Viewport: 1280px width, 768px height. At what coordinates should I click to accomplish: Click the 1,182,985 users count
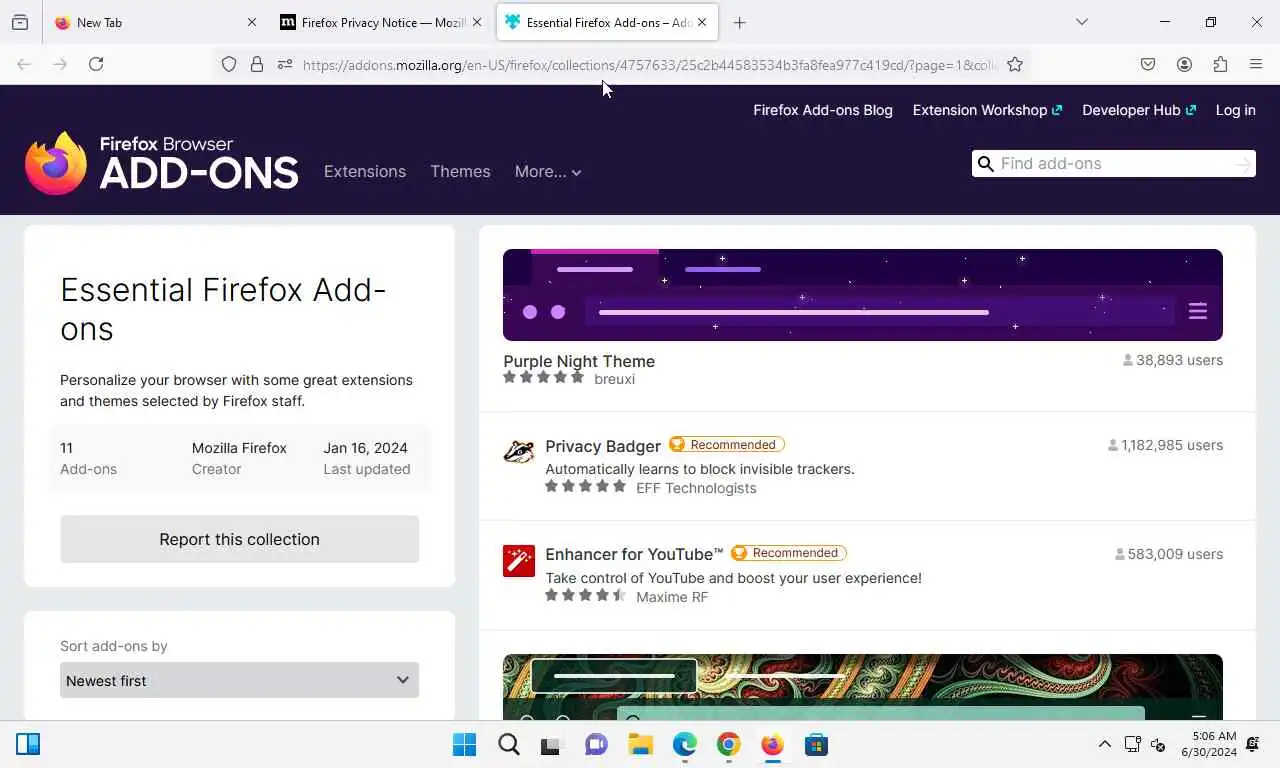click(1165, 445)
